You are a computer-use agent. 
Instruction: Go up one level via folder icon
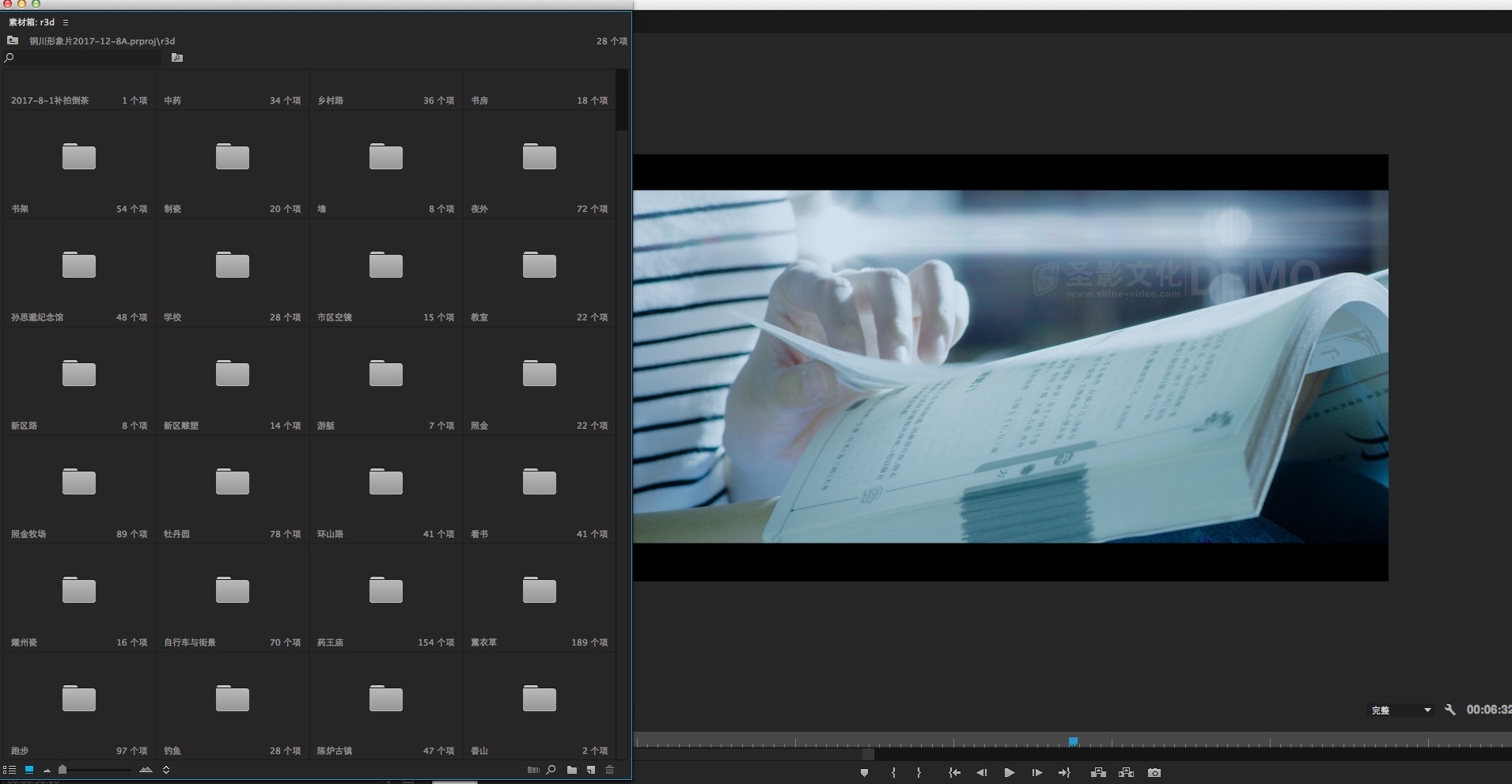pyautogui.click(x=13, y=40)
